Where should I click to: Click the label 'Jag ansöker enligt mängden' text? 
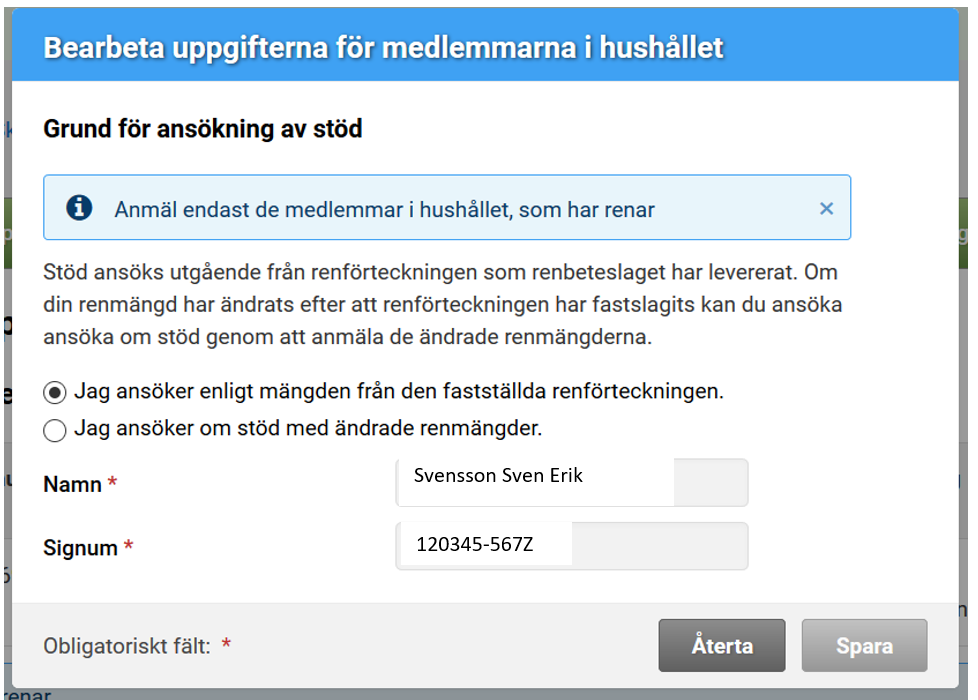tap(399, 391)
